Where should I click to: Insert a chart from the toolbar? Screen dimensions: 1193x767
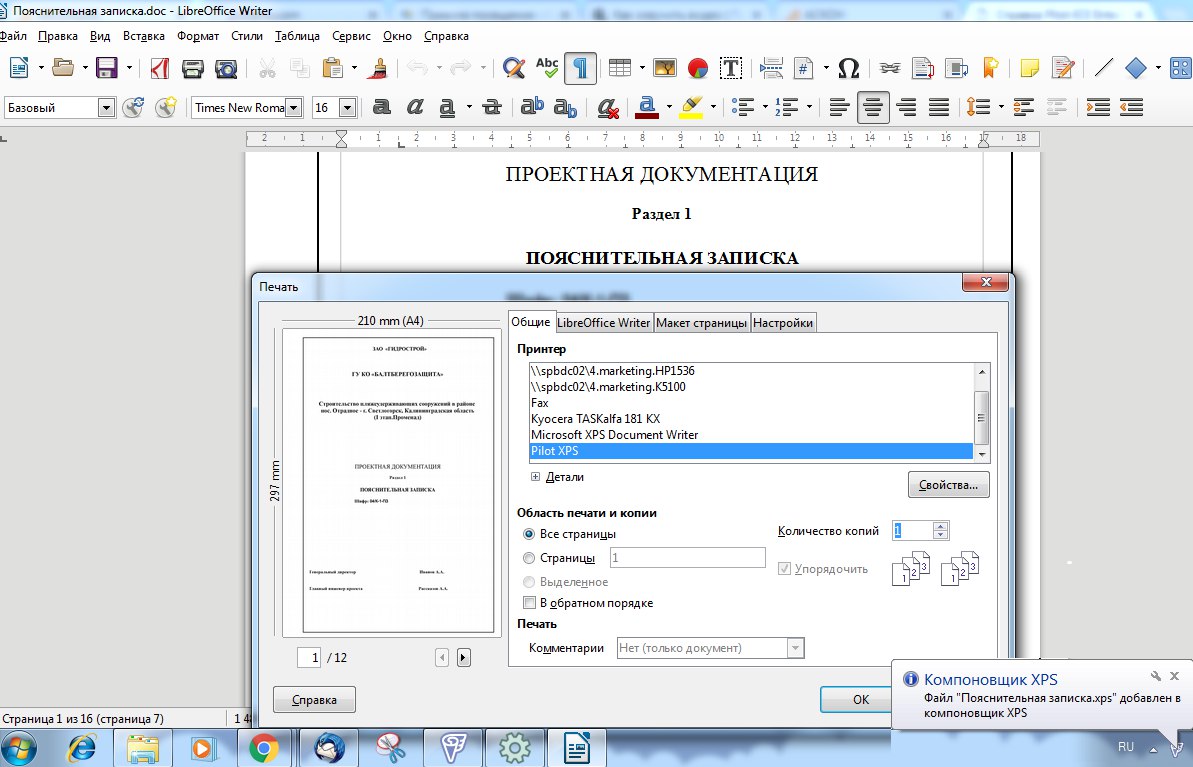point(698,68)
